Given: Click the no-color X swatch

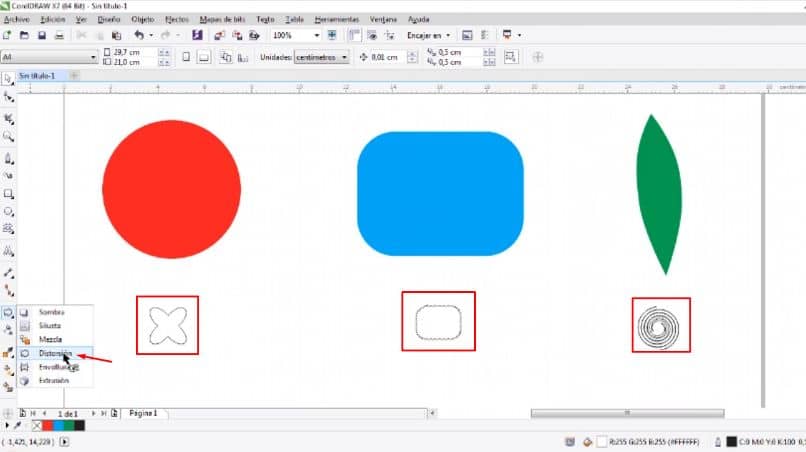Looking at the screenshot, I should pyautogui.click(x=37, y=425).
